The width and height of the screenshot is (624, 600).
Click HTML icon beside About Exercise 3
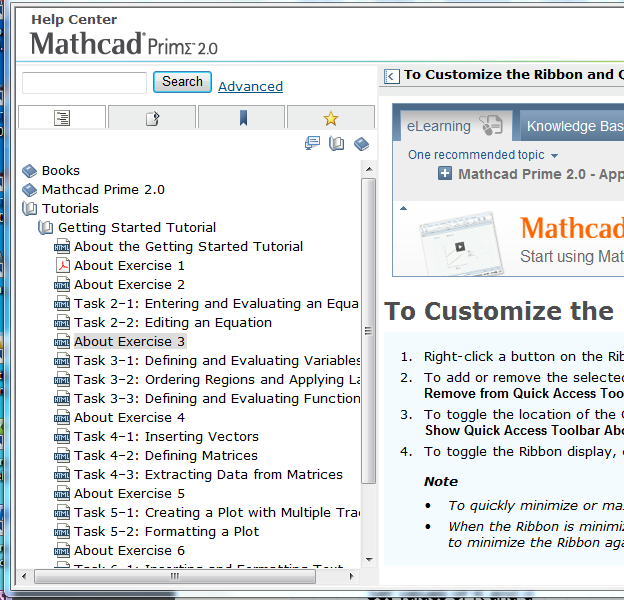(62, 341)
